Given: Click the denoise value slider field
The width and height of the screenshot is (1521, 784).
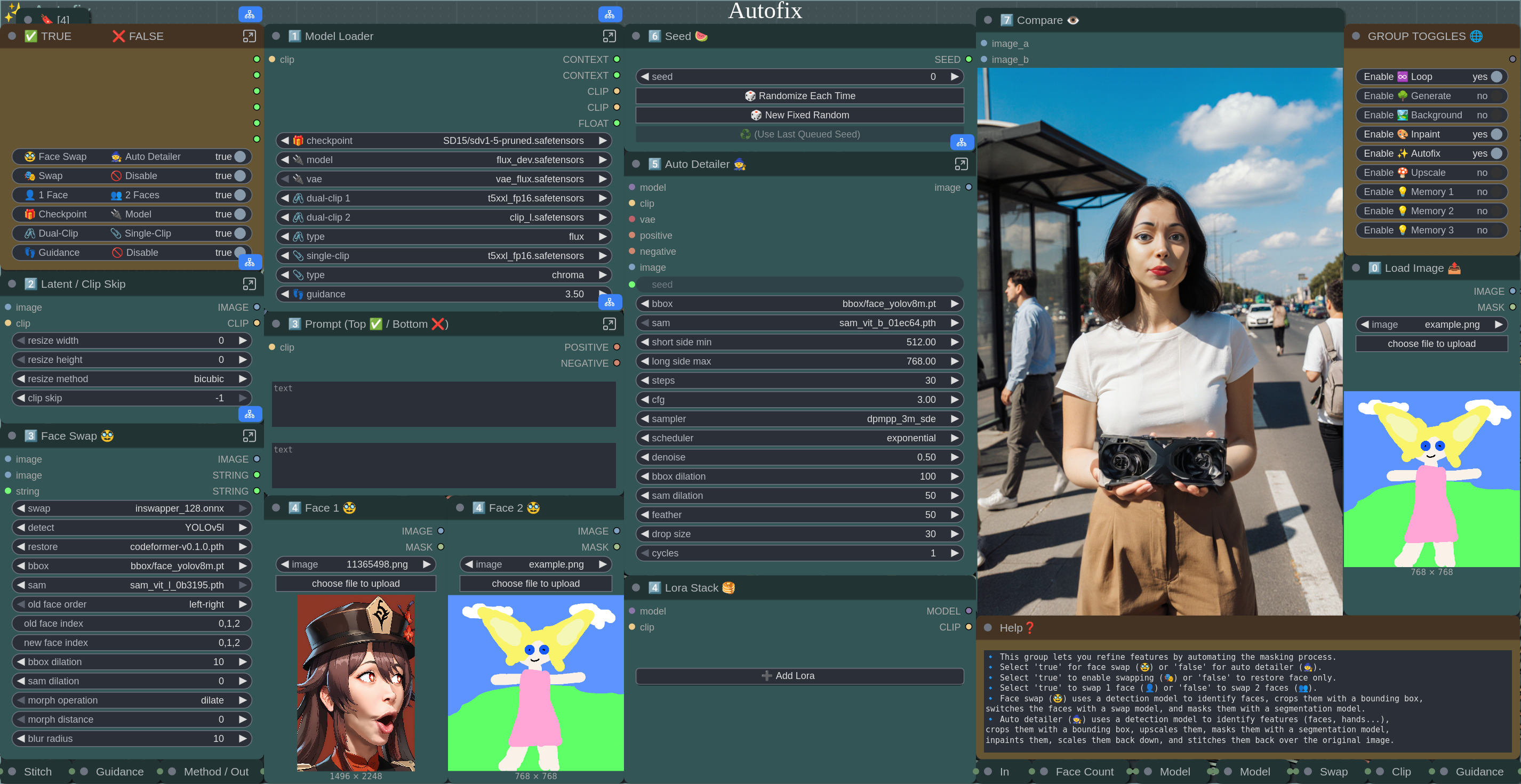Looking at the screenshot, I should click(799, 457).
